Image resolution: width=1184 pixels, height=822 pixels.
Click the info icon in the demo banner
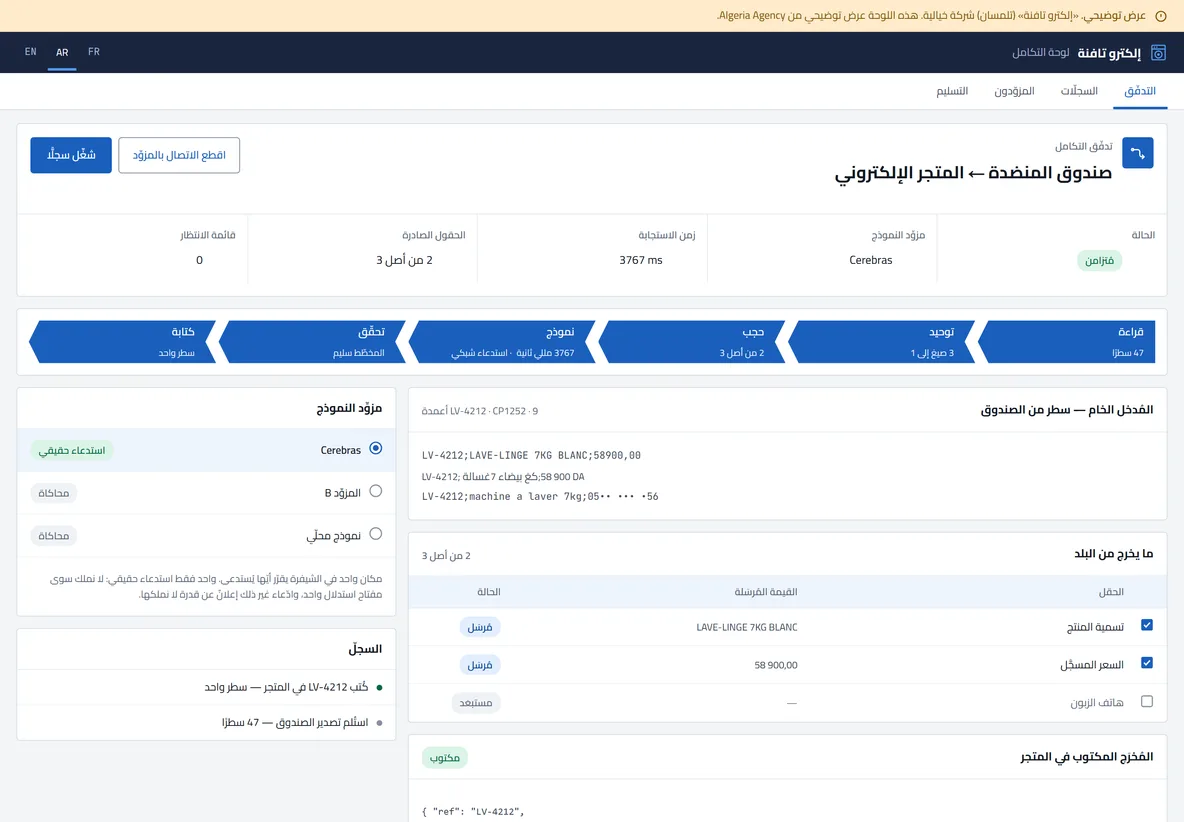[1161, 16]
